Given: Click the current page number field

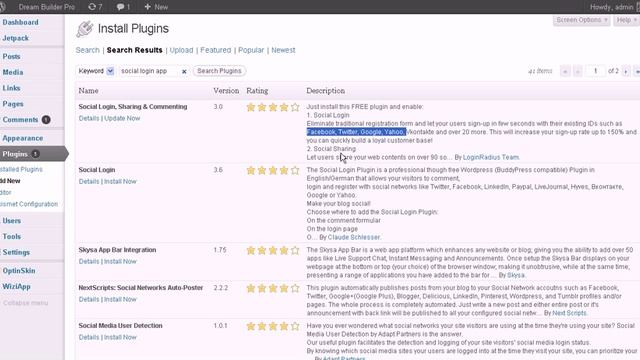Looking at the screenshot, I should point(595,71).
